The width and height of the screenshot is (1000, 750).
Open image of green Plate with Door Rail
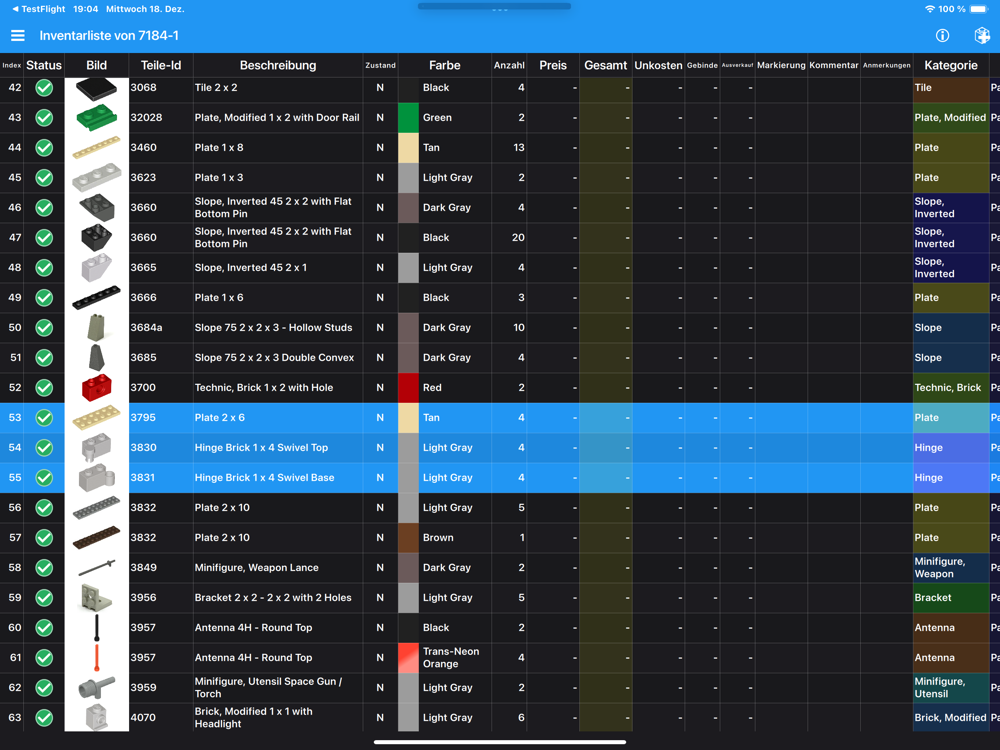pos(96,118)
